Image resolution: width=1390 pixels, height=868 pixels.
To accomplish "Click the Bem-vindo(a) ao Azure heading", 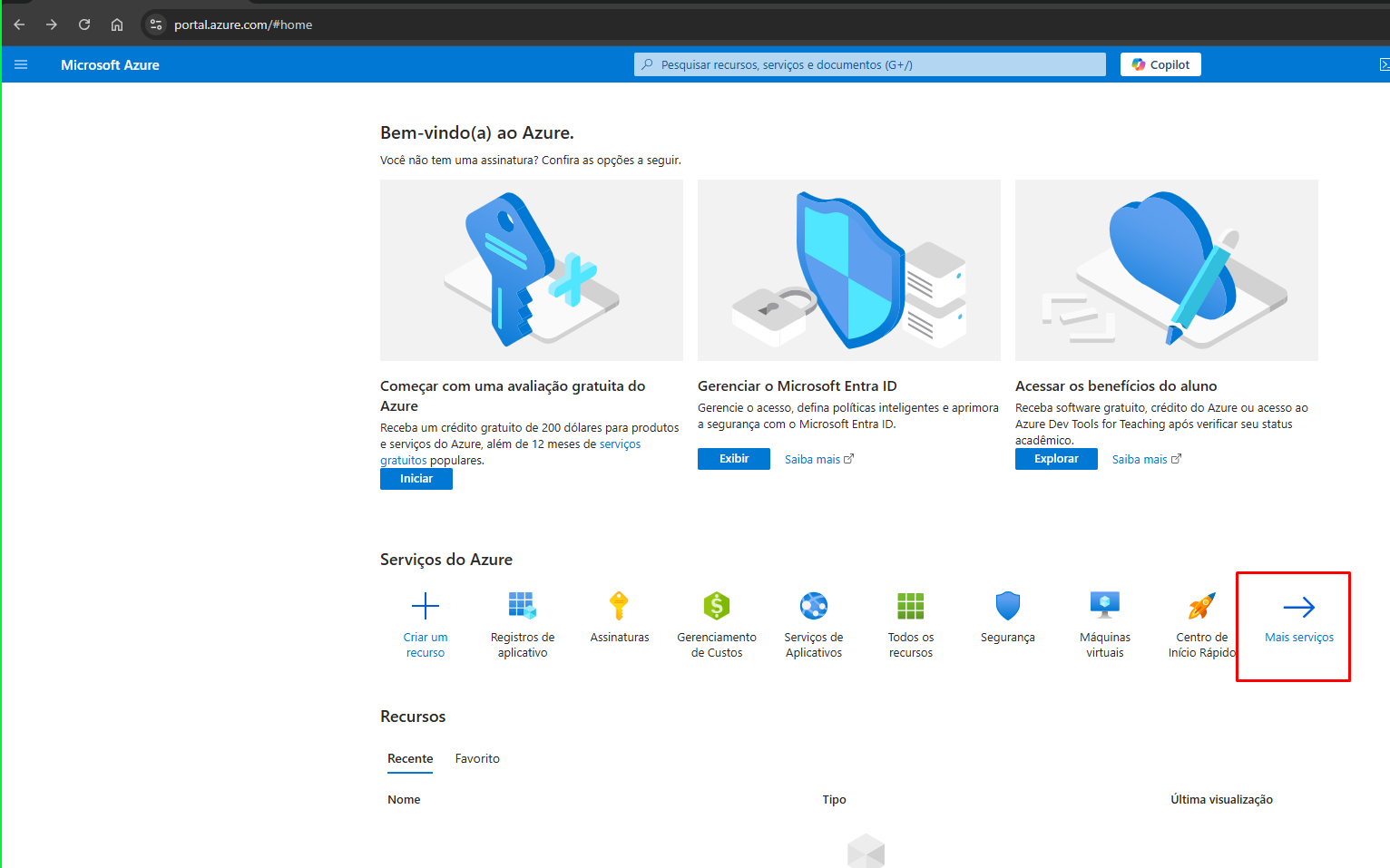I will 477,132.
